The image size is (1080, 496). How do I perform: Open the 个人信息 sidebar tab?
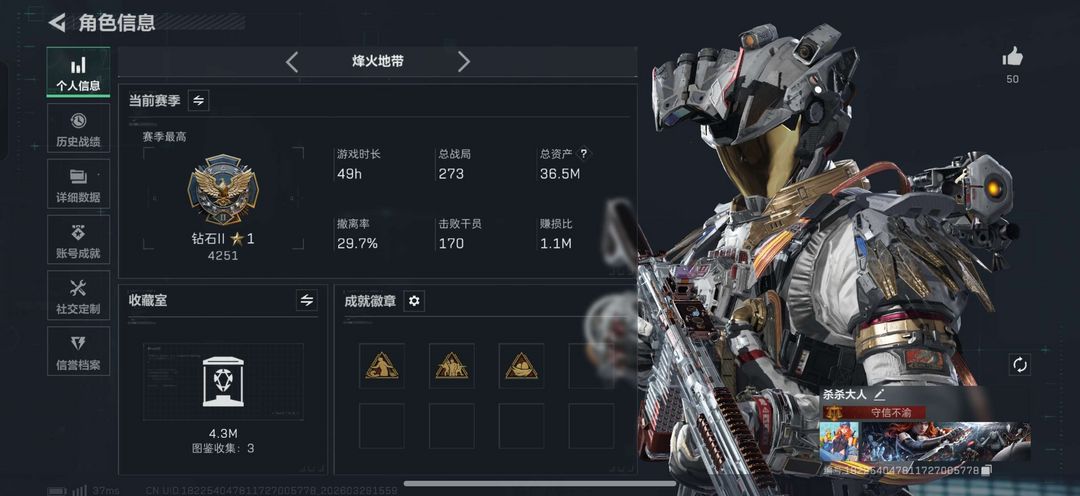[x=78, y=72]
